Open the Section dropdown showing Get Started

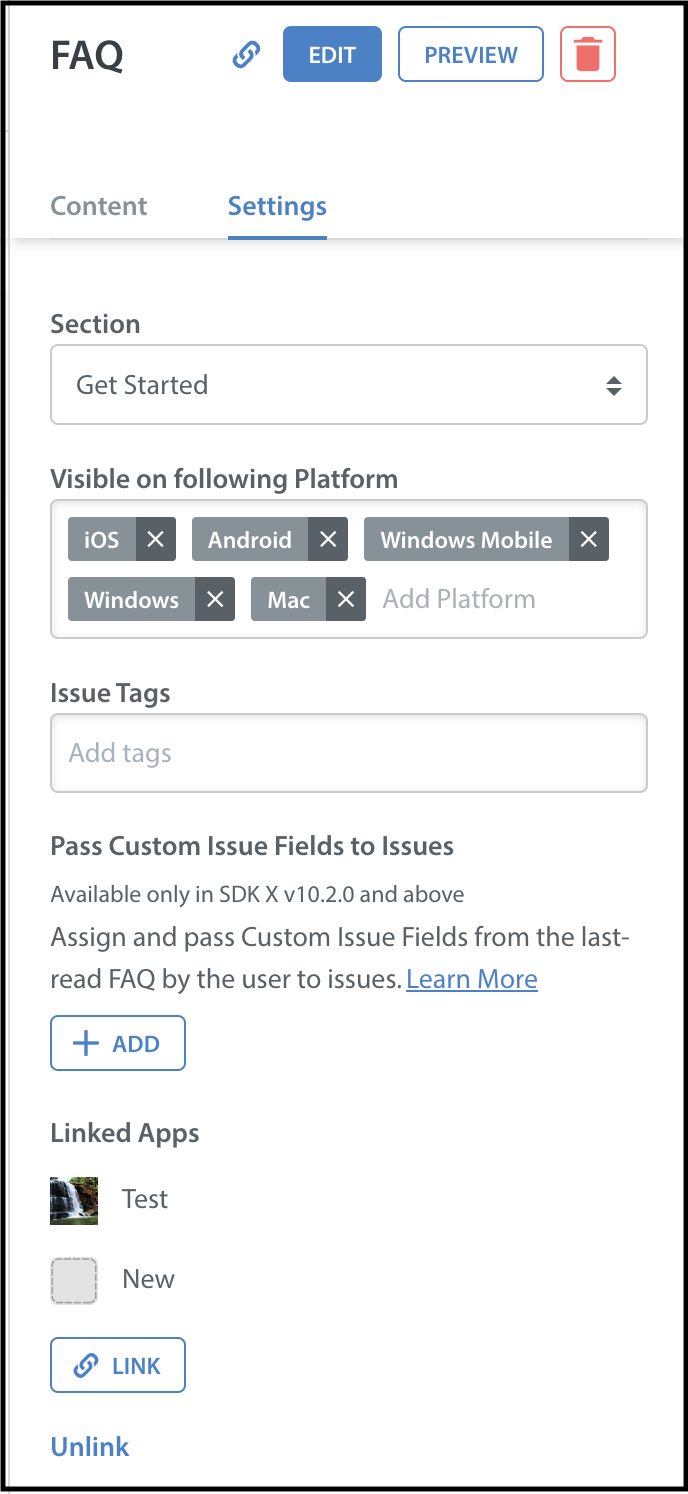349,385
